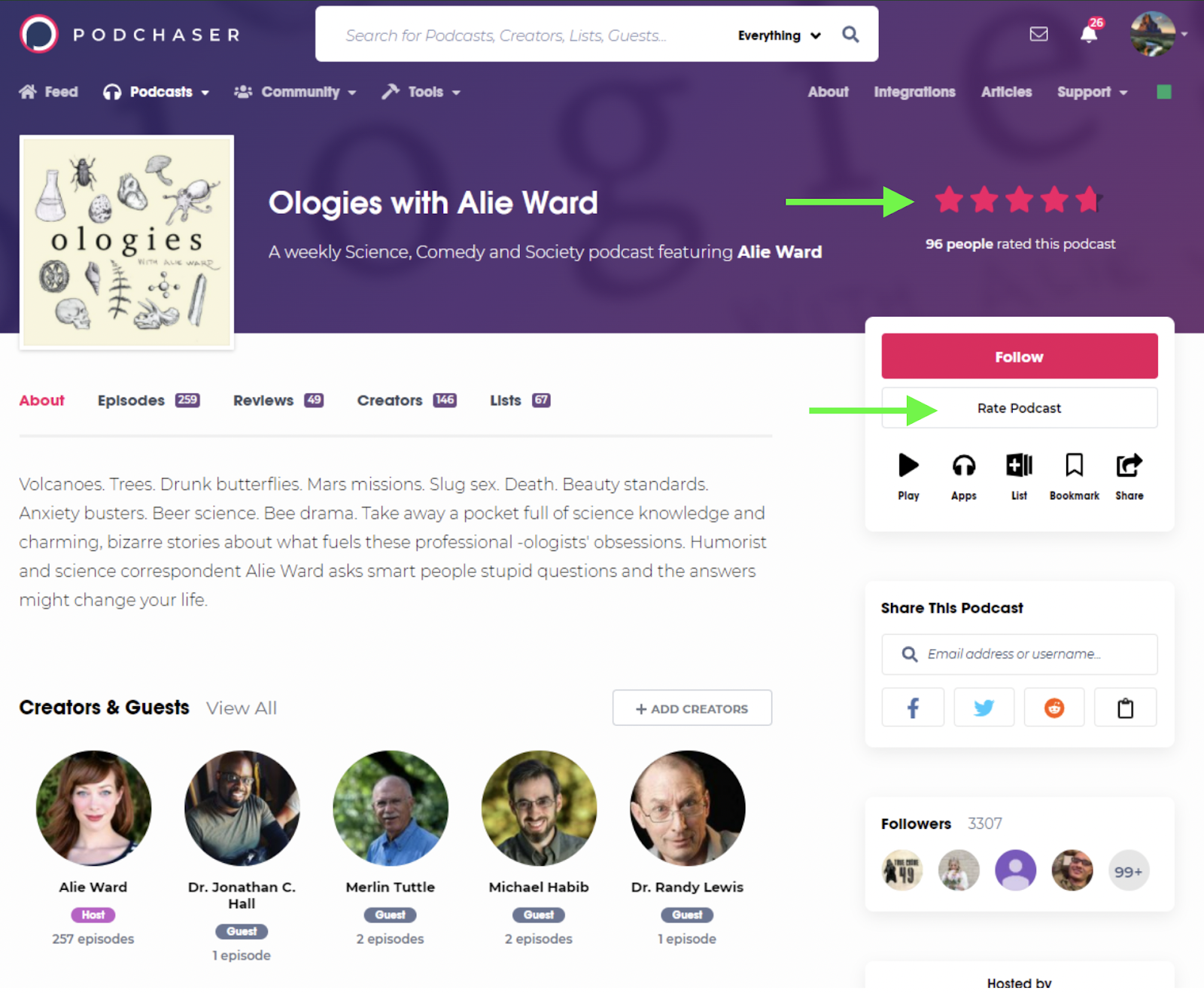Copy link with clipboard icon
Viewport: 1204px width, 993px height.
1125,707
